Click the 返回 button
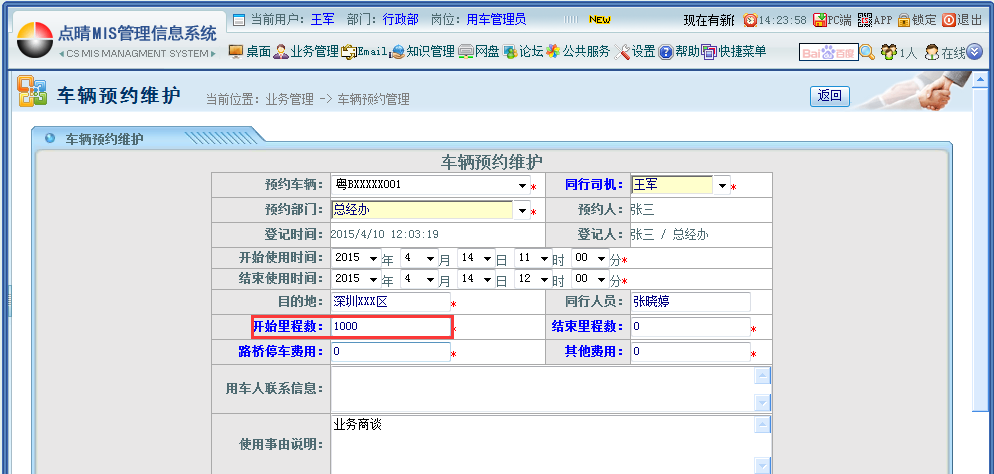 pos(829,96)
